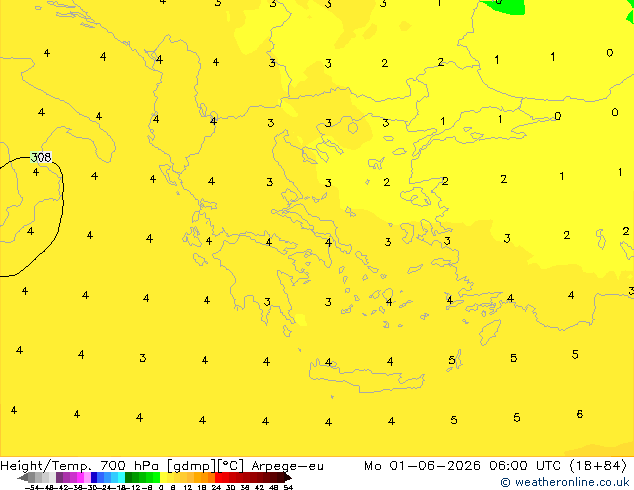
Task: Pick the dark blue legend swatch
Action: point(94,477)
